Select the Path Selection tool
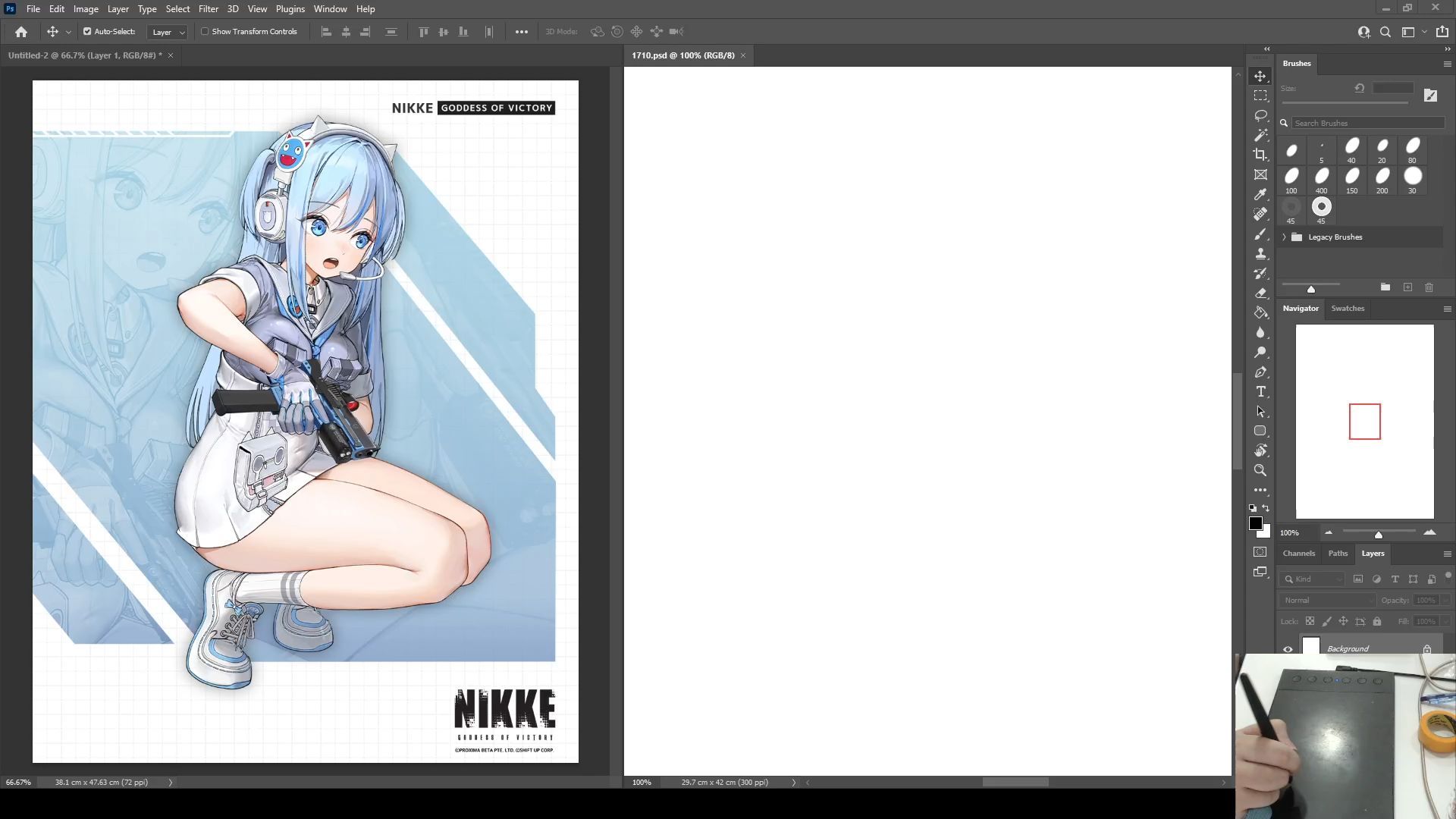This screenshot has width=1456, height=819. click(x=1260, y=411)
